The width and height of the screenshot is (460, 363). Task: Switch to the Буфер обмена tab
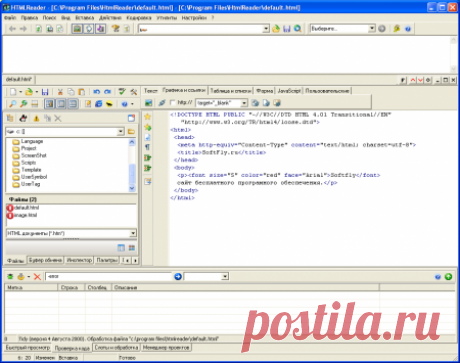pos(45,260)
